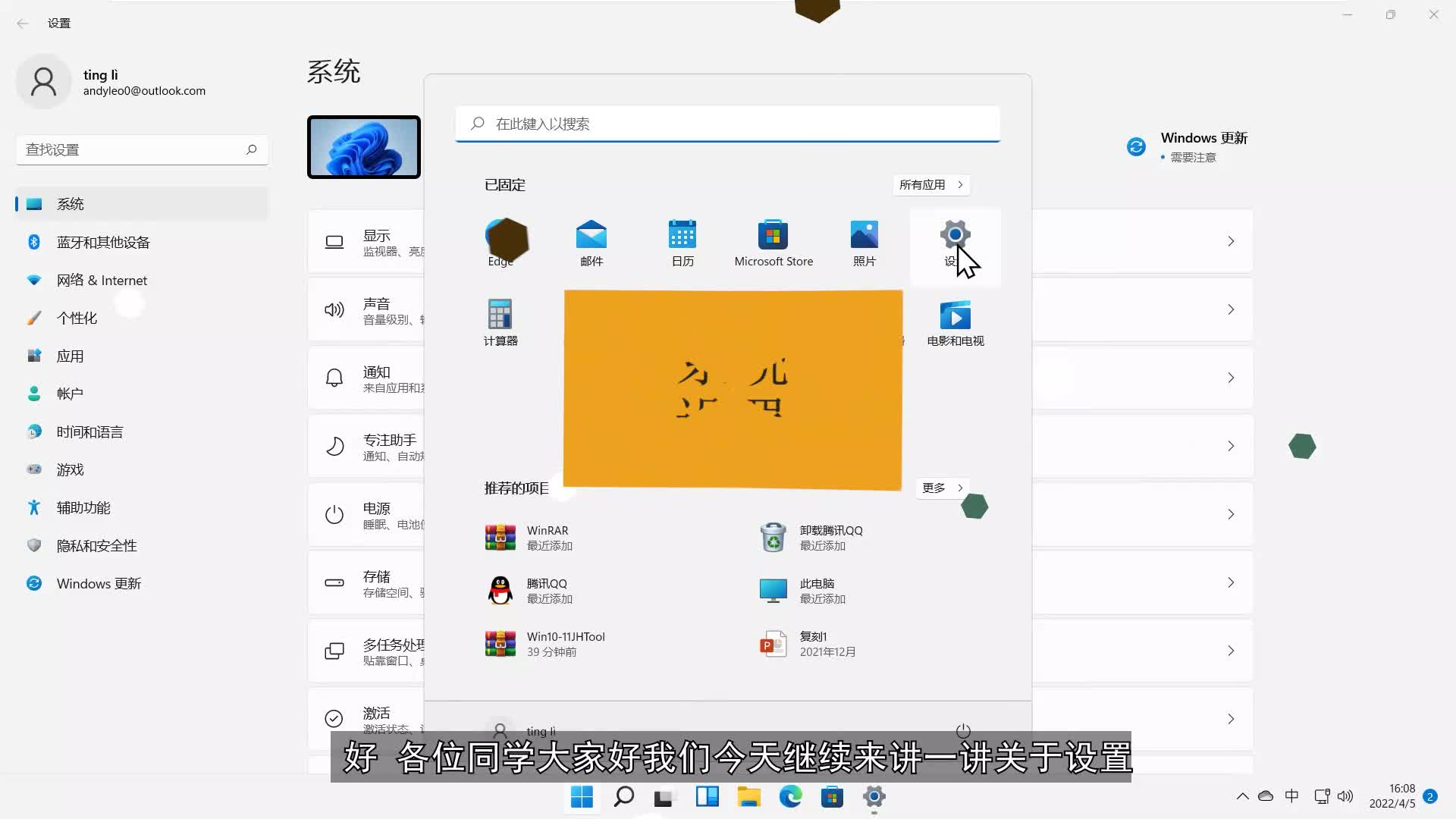Click the ting li account profile
The height and width of the screenshot is (819, 1456).
tap(111, 82)
